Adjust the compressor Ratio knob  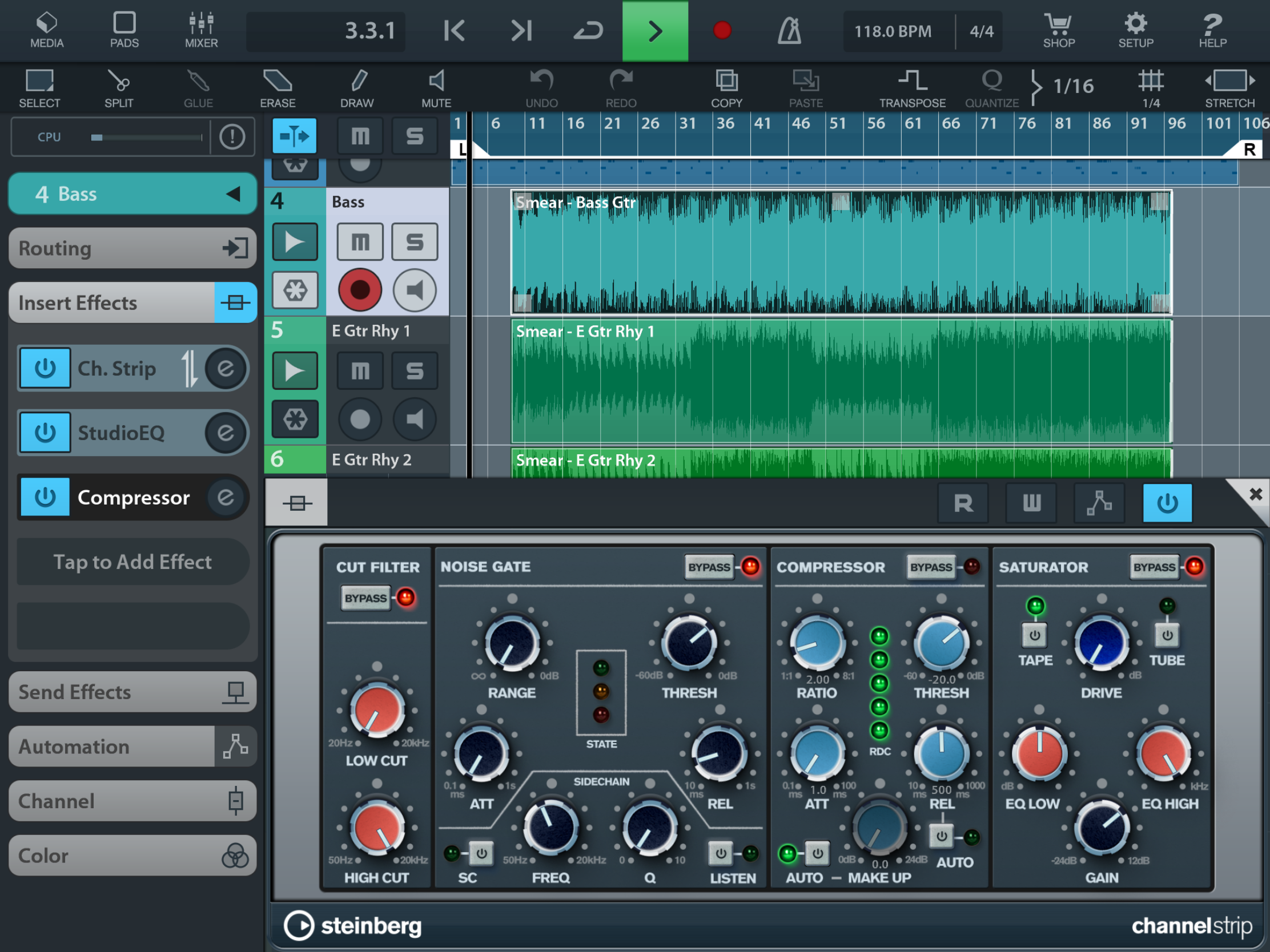click(817, 643)
